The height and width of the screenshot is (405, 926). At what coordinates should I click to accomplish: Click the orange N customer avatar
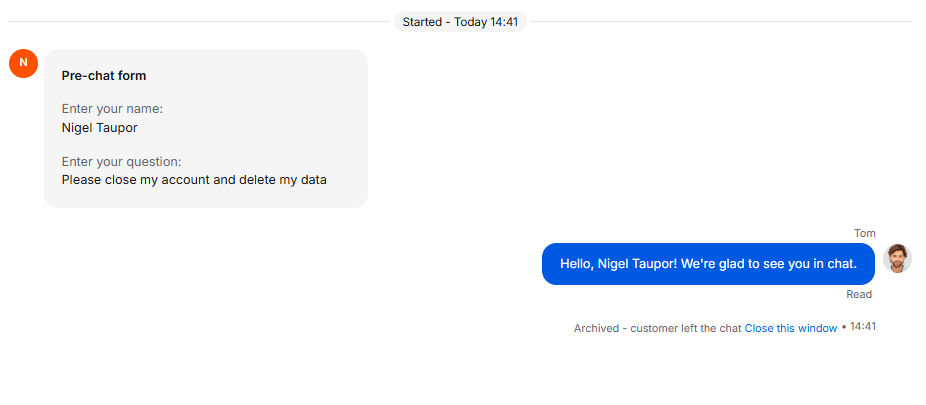pyautogui.click(x=24, y=63)
